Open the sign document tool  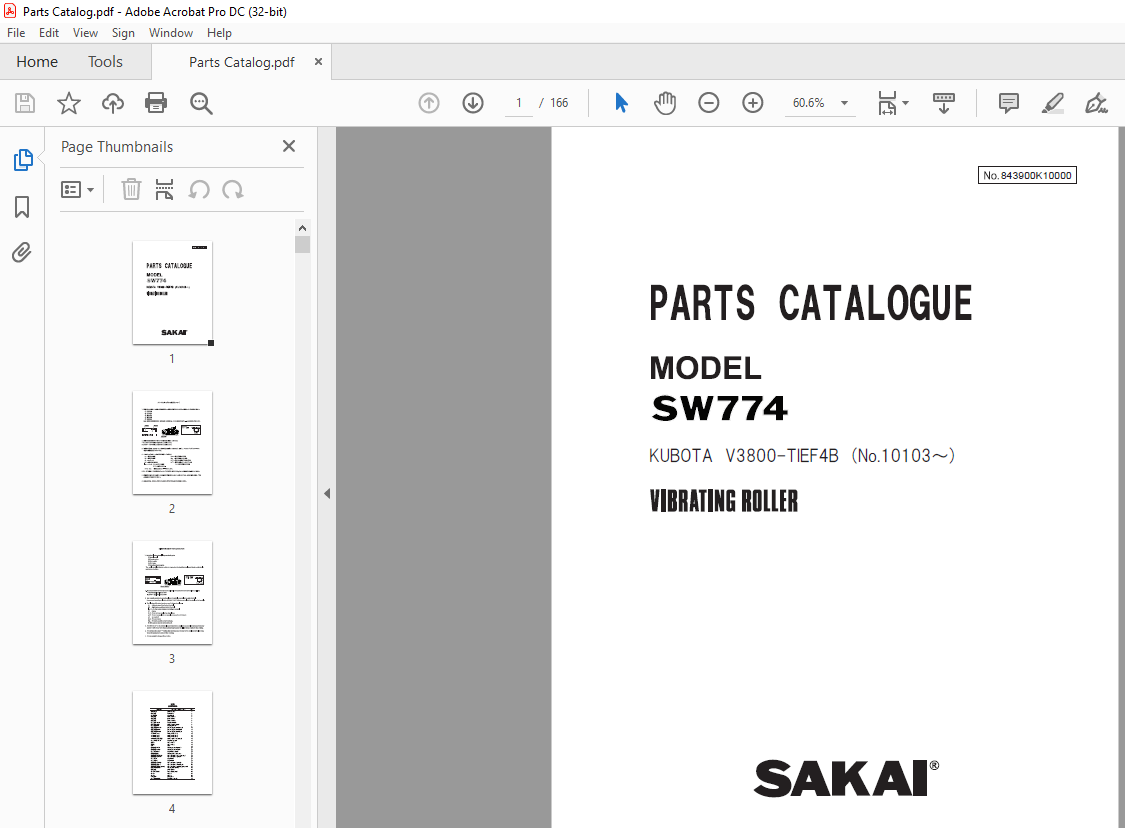tap(1096, 103)
